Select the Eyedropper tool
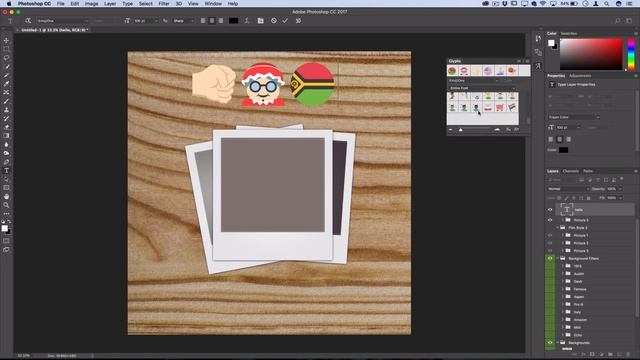 click(x=6, y=84)
